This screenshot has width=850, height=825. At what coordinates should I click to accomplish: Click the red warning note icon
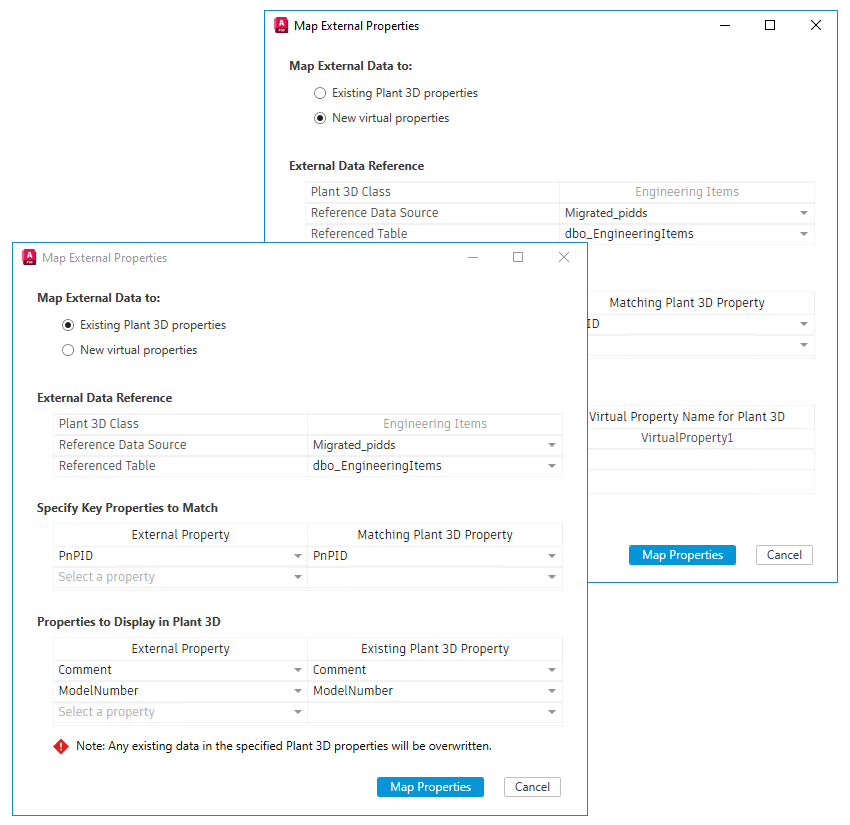[x=61, y=746]
